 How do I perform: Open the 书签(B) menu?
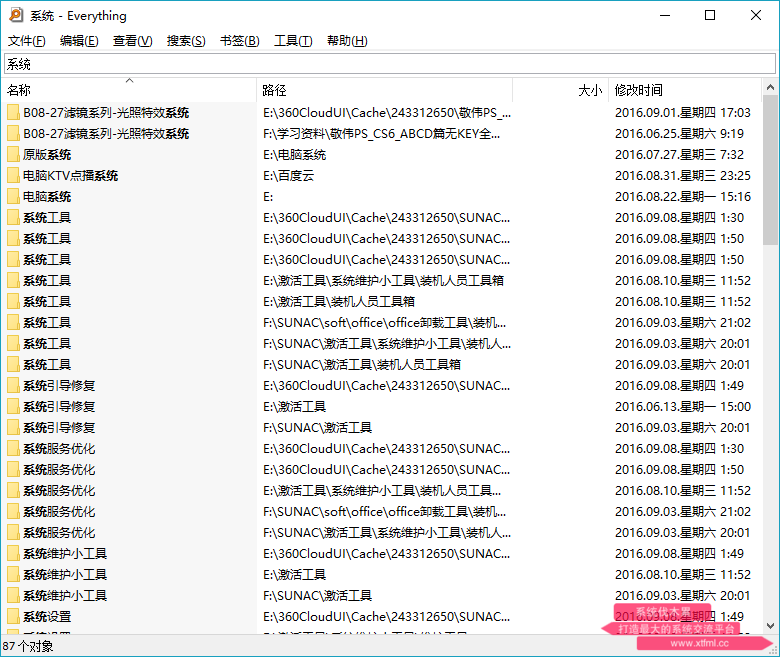pos(240,41)
